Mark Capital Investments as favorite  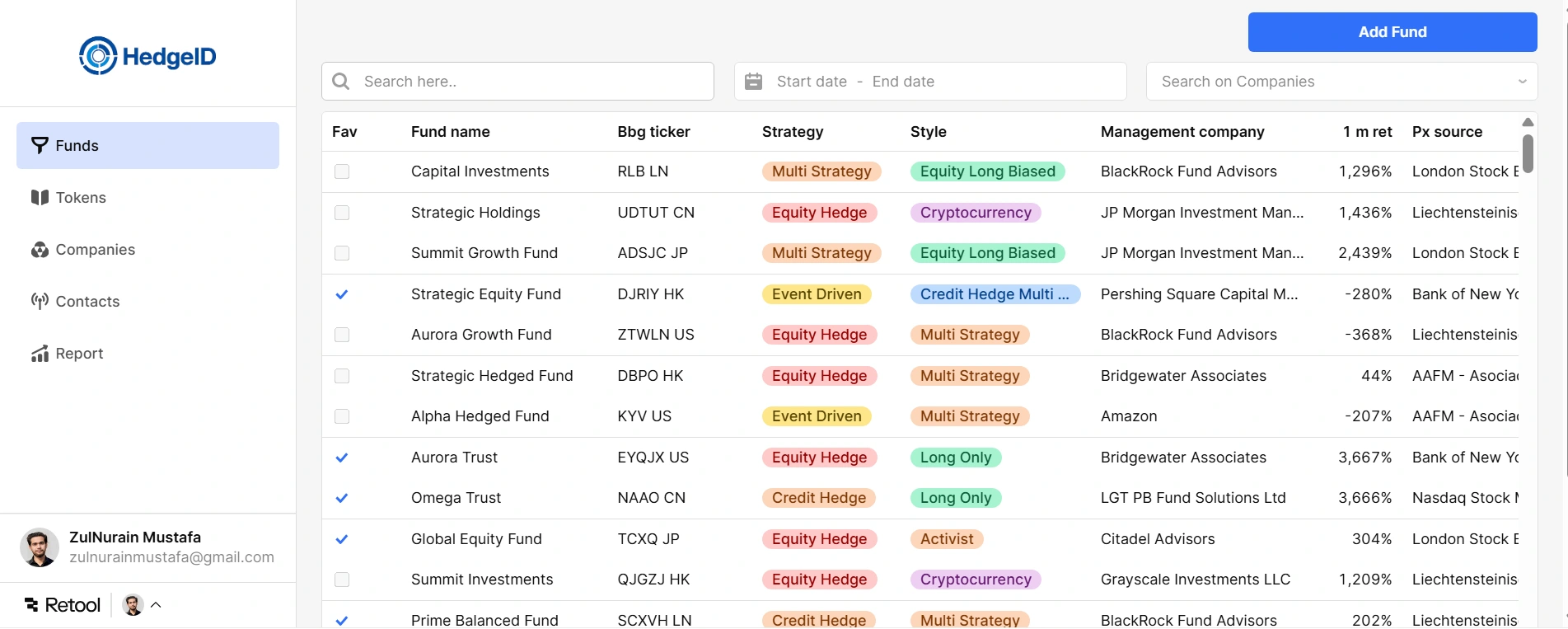pos(342,171)
